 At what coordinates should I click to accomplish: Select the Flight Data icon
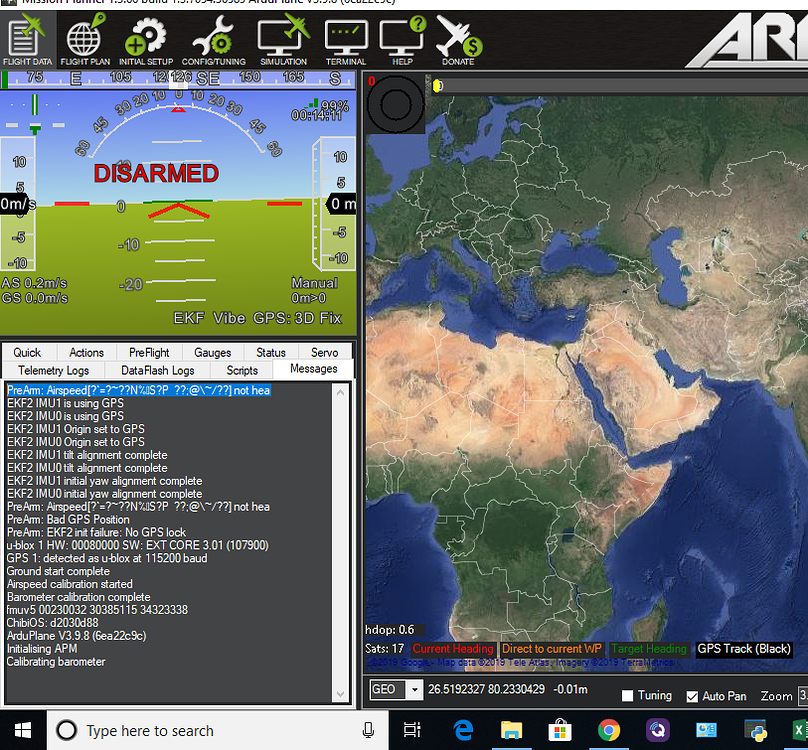pos(25,41)
